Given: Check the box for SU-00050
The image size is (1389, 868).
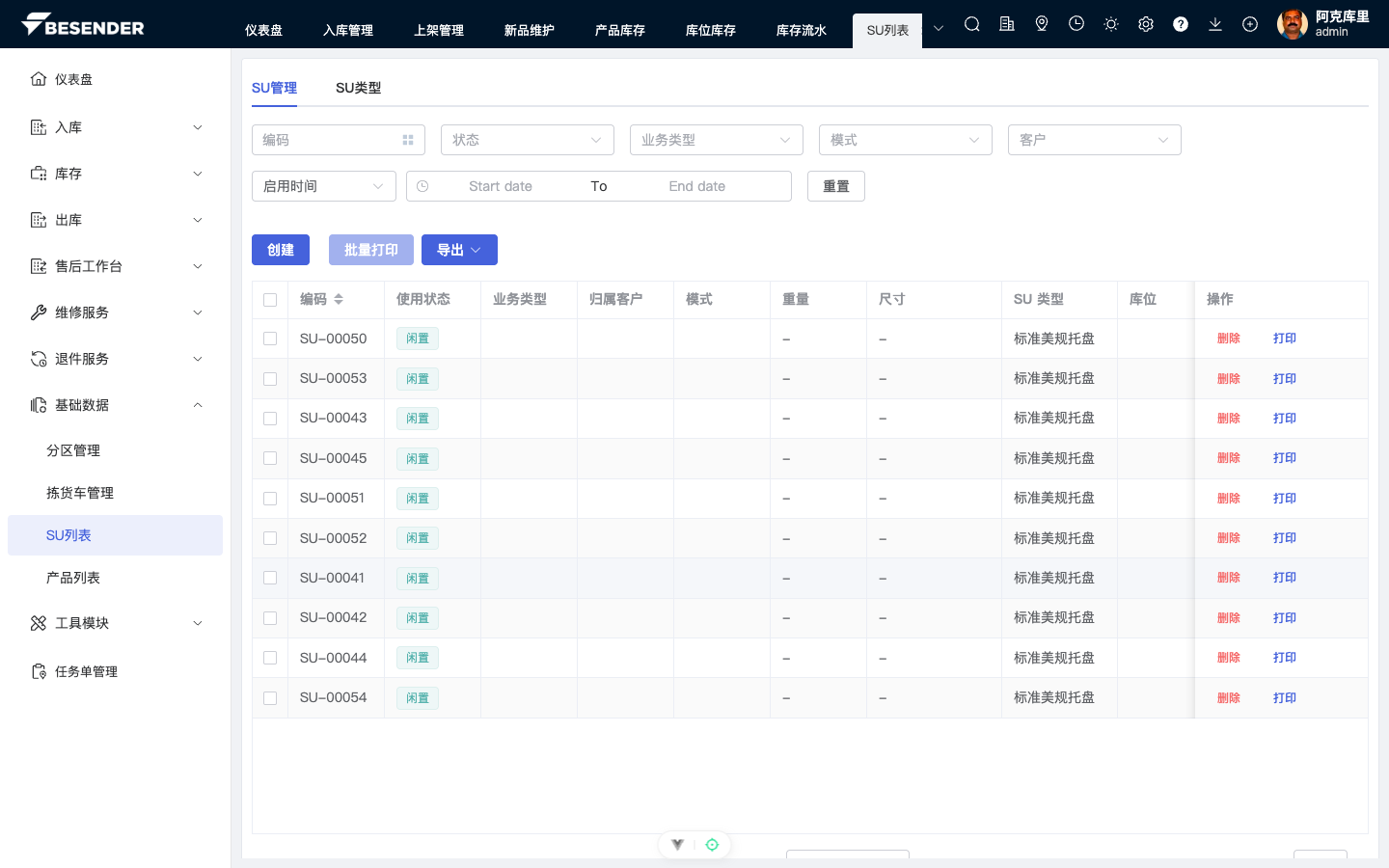Looking at the screenshot, I should 270,339.
